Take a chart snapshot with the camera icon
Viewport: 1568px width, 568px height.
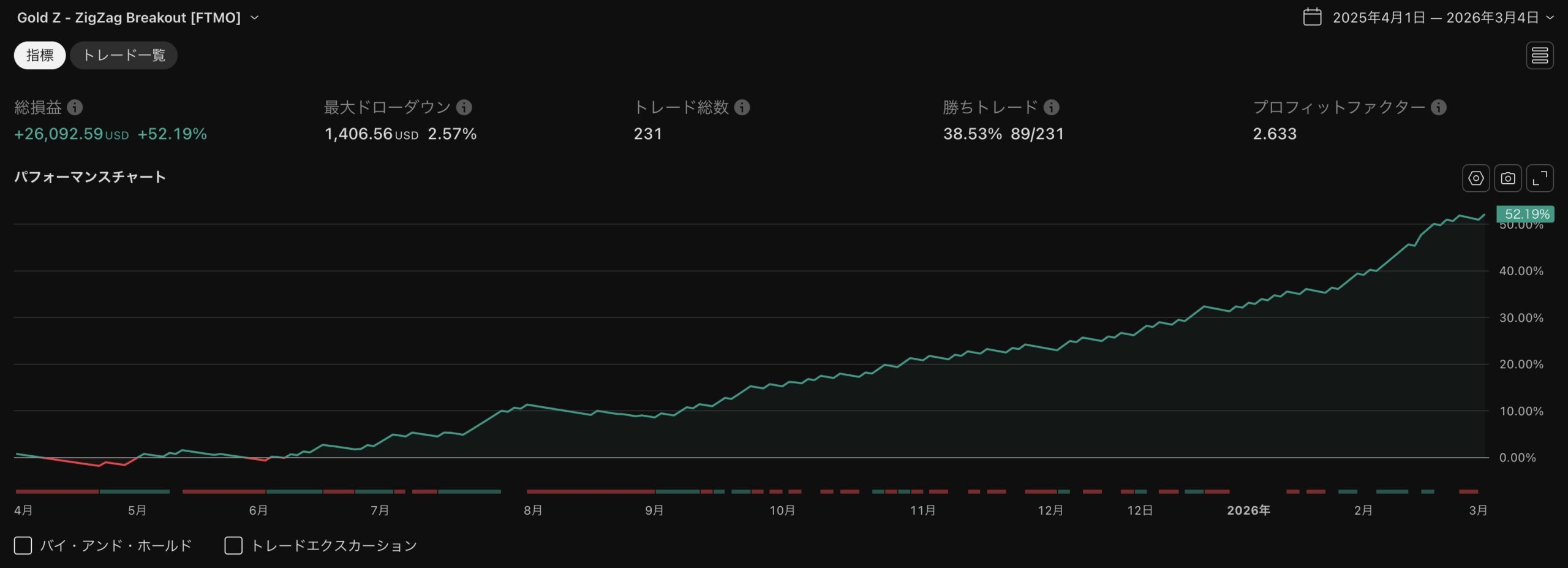1508,178
